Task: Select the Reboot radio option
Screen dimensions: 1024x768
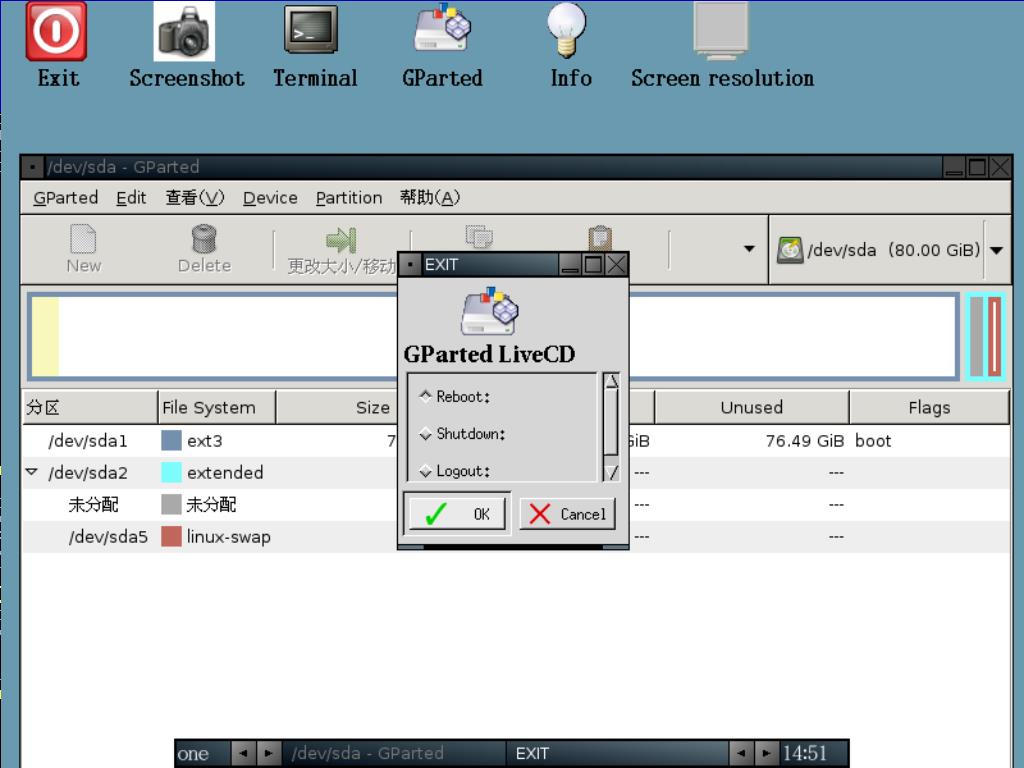Action: pos(426,396)
